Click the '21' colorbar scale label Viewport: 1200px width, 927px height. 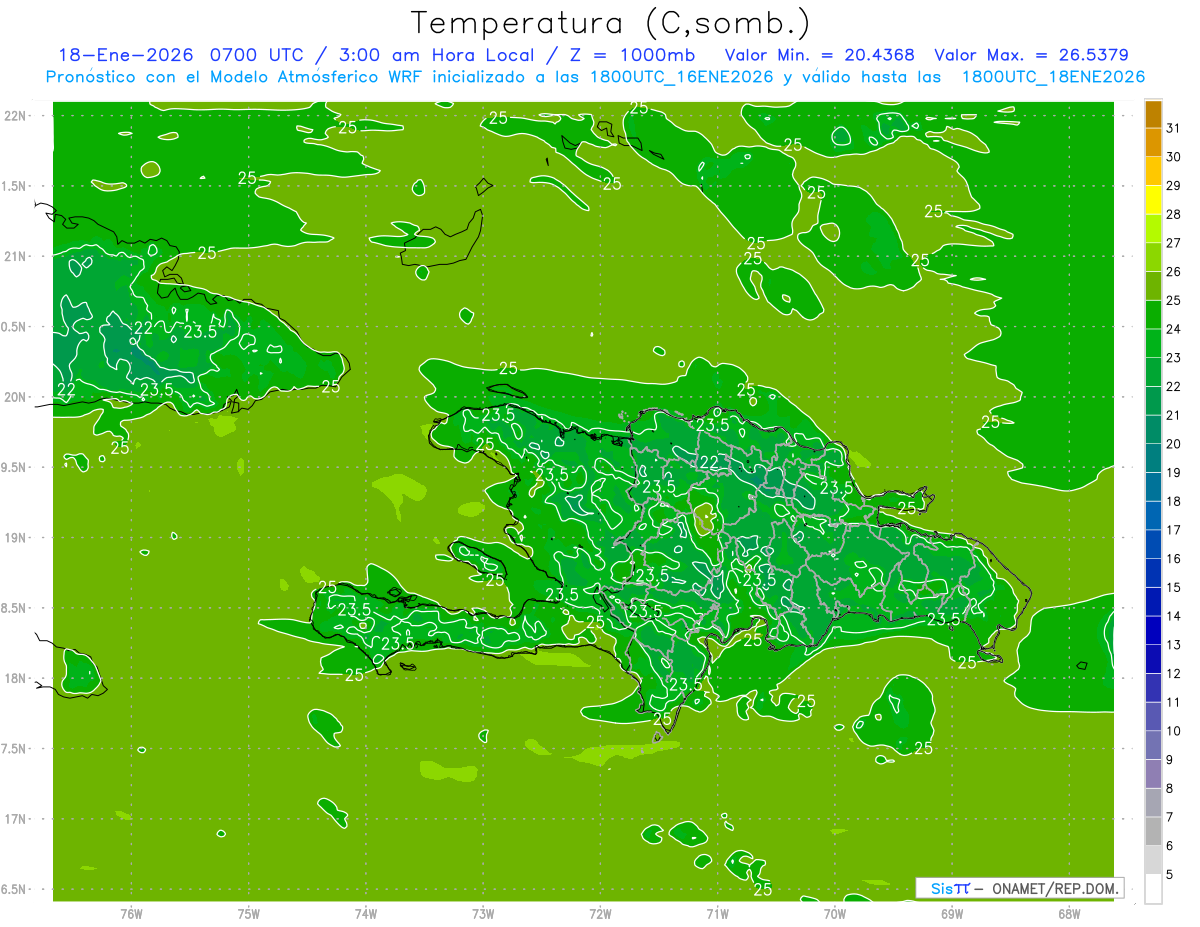pos(1175,415)
